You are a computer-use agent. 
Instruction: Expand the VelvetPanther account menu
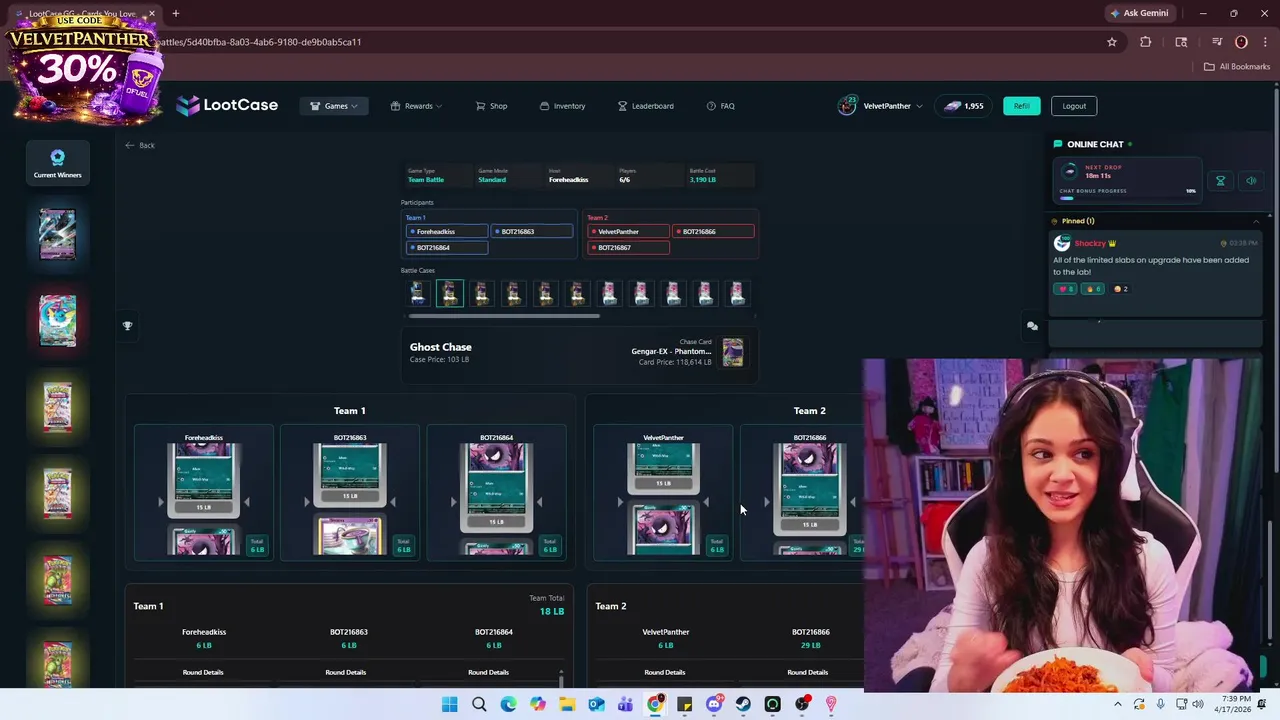point(880,106)
